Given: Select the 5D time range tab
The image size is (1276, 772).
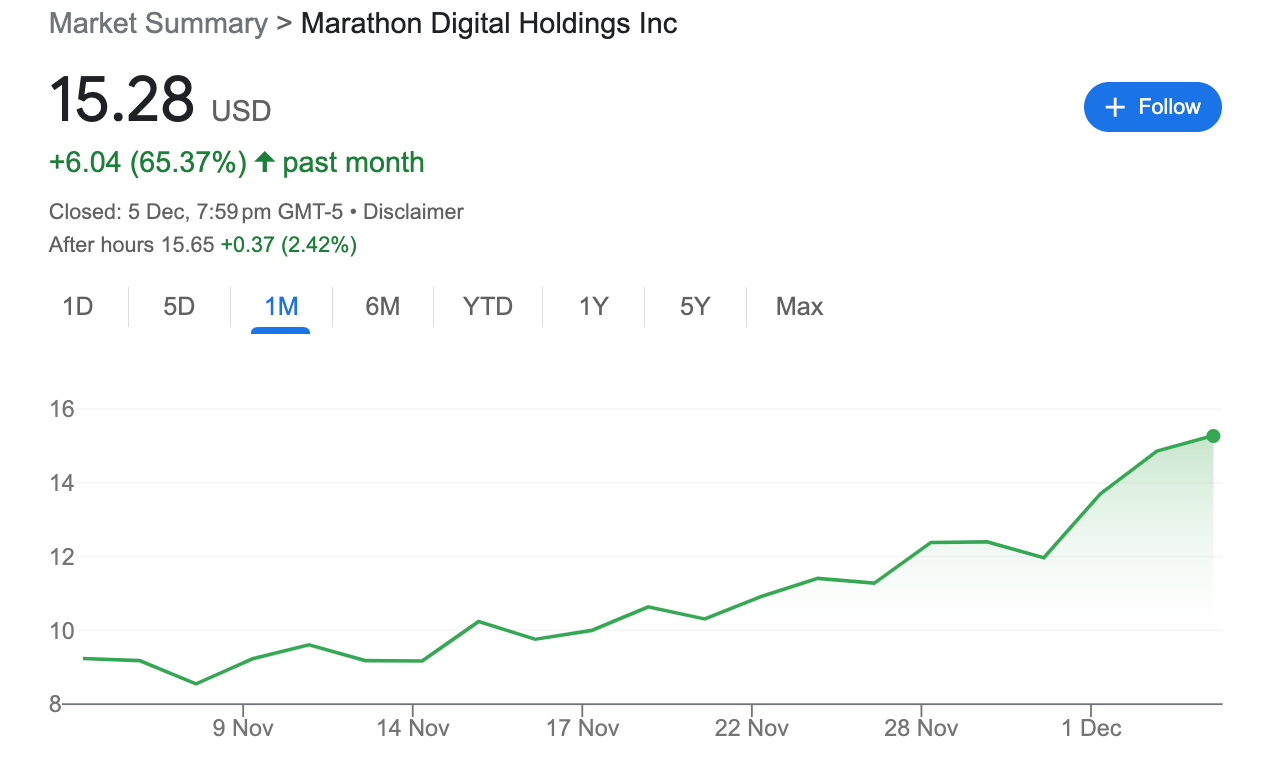Looking at the screenshot, I should (x=179, y=306).
